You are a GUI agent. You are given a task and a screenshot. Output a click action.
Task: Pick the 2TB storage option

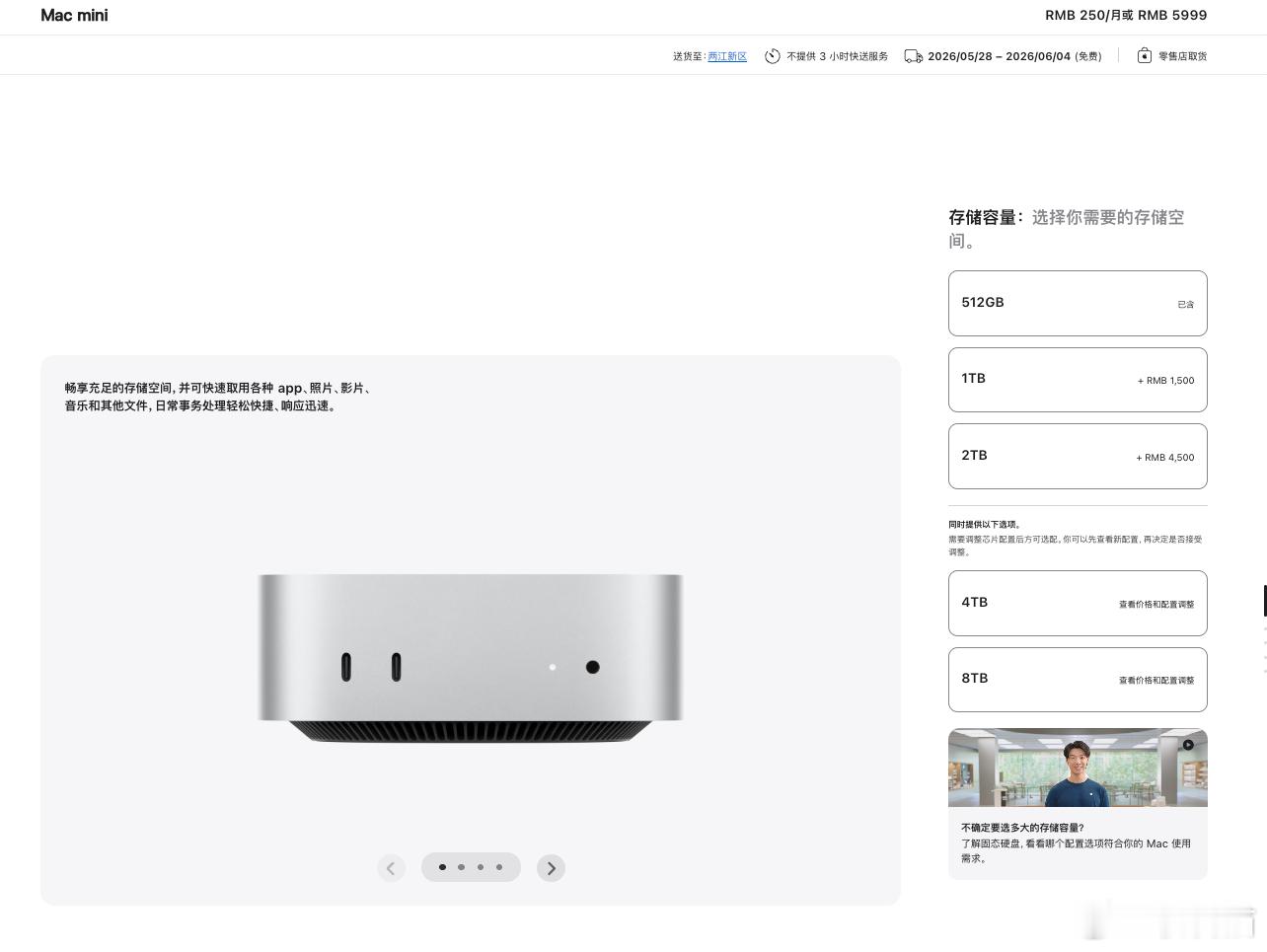1078,456
